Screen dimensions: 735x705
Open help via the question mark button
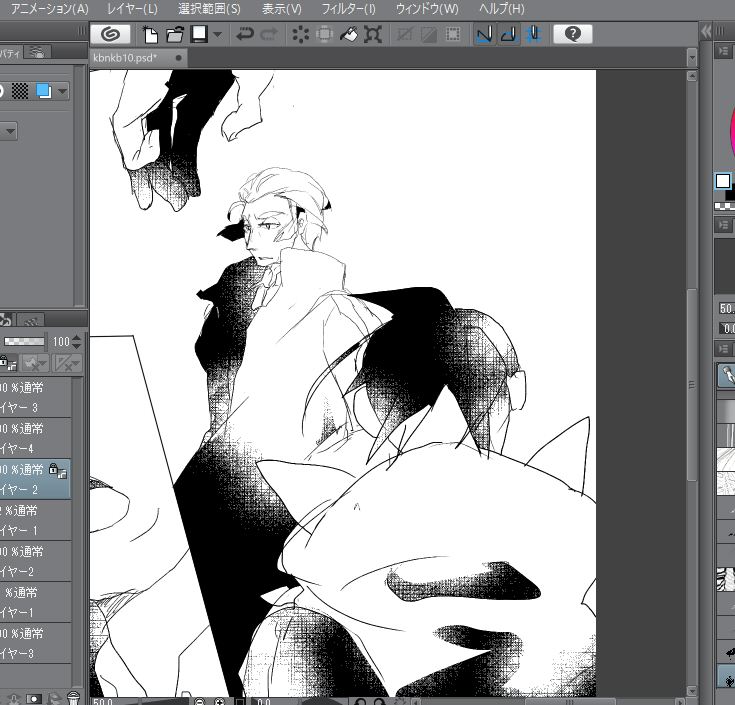pyautogui.click(x=572, y=34)
